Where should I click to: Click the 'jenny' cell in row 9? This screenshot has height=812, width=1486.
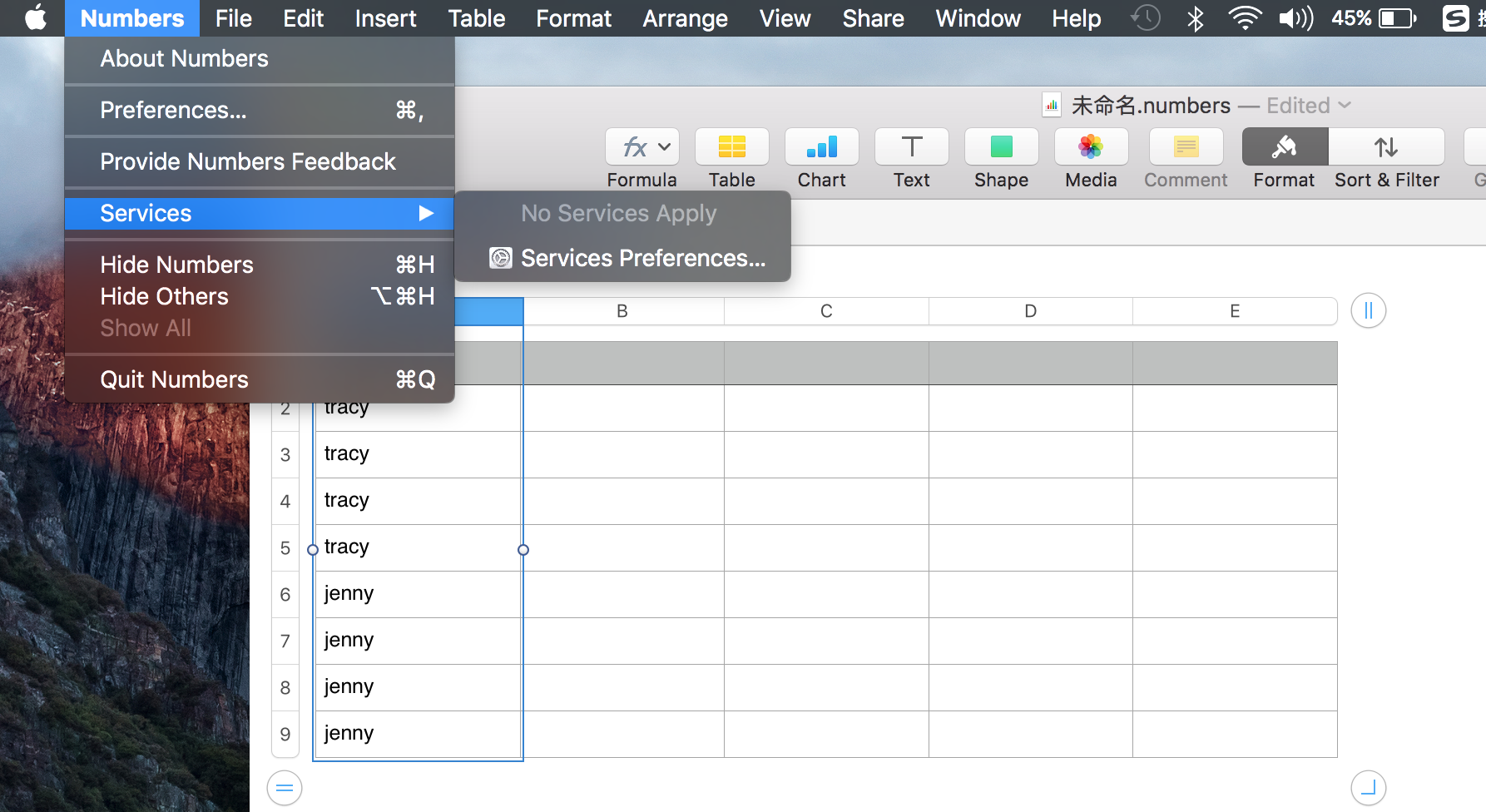419,734
